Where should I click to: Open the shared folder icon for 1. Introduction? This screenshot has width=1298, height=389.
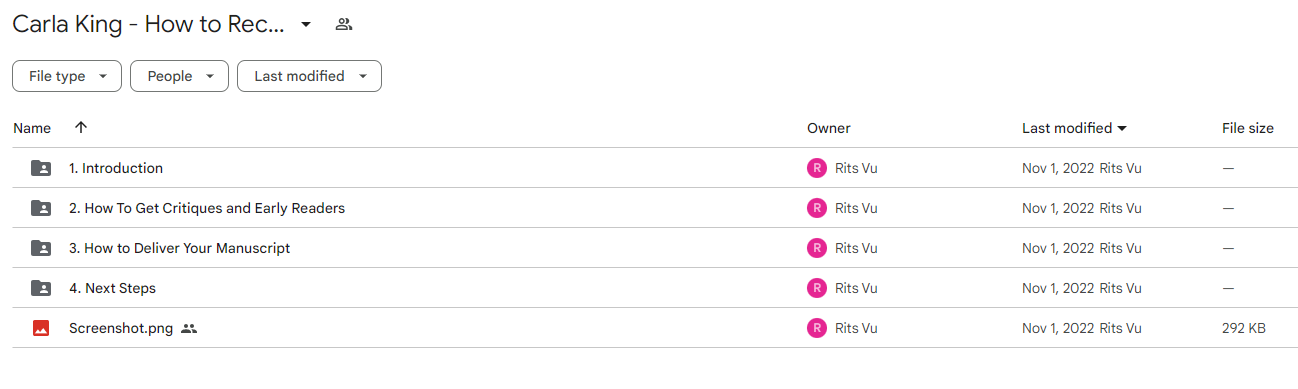41,168
